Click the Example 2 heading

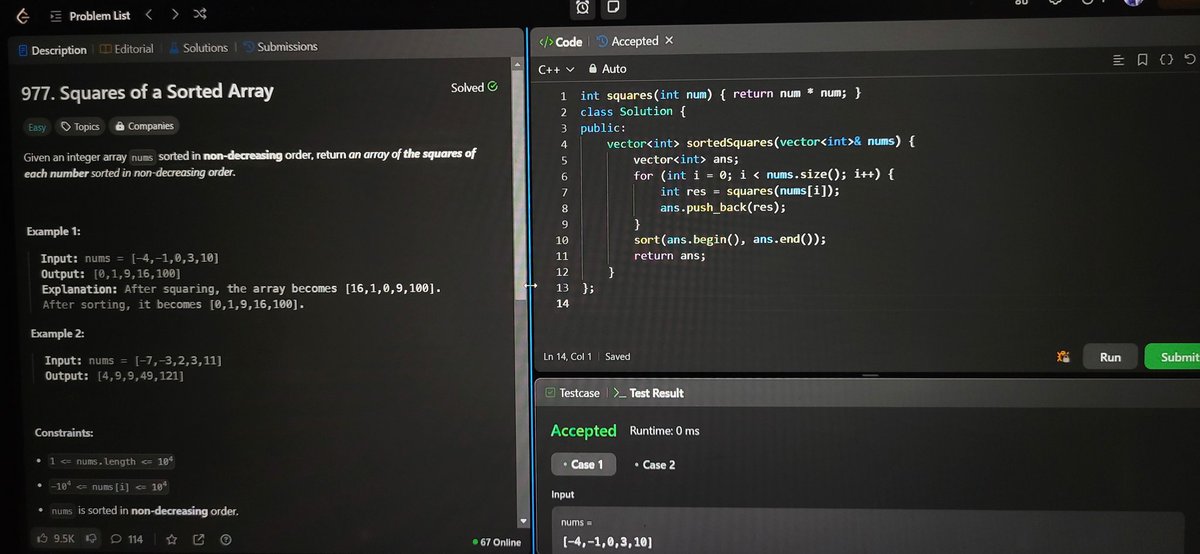pyautogui.click(x=56, y=333)
